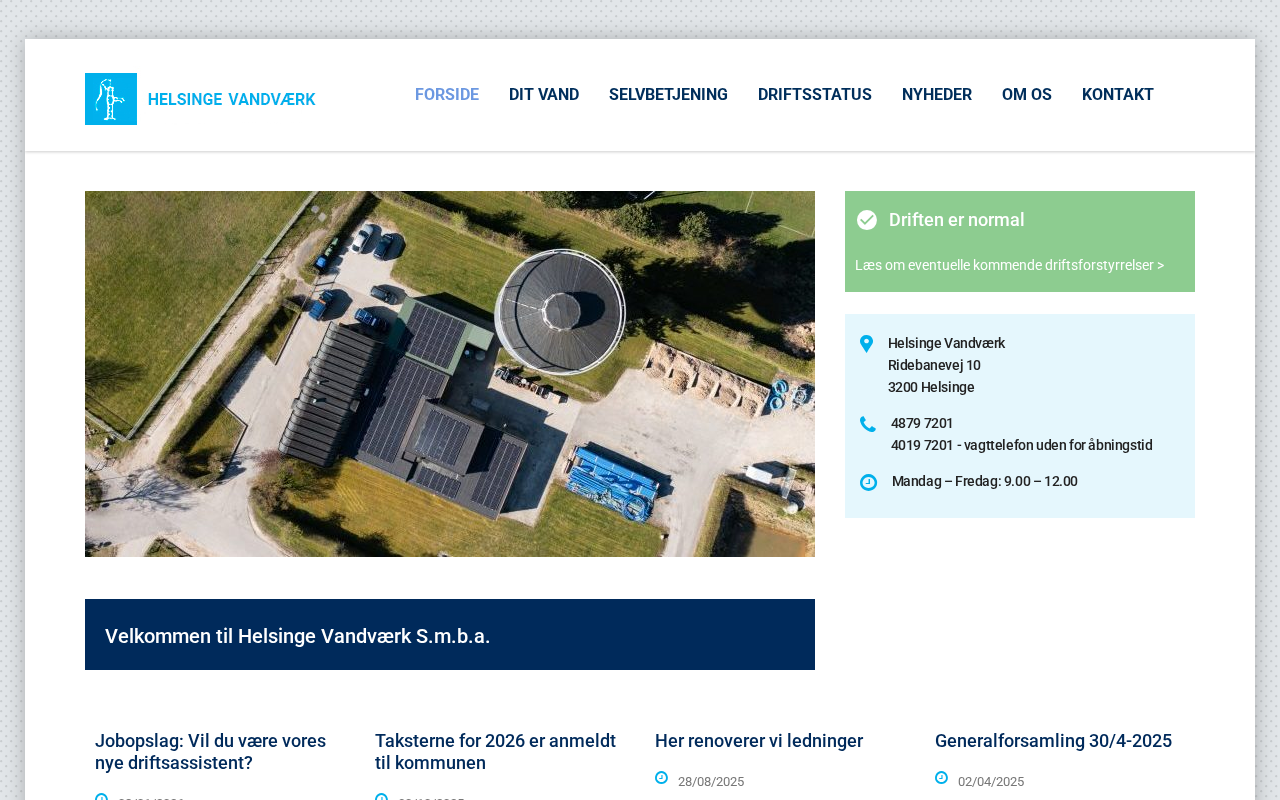Click the clock icon next to 28/08/2025
Image resolution: width=1280 pixels, height=800 pixels.
click(661, 778)
